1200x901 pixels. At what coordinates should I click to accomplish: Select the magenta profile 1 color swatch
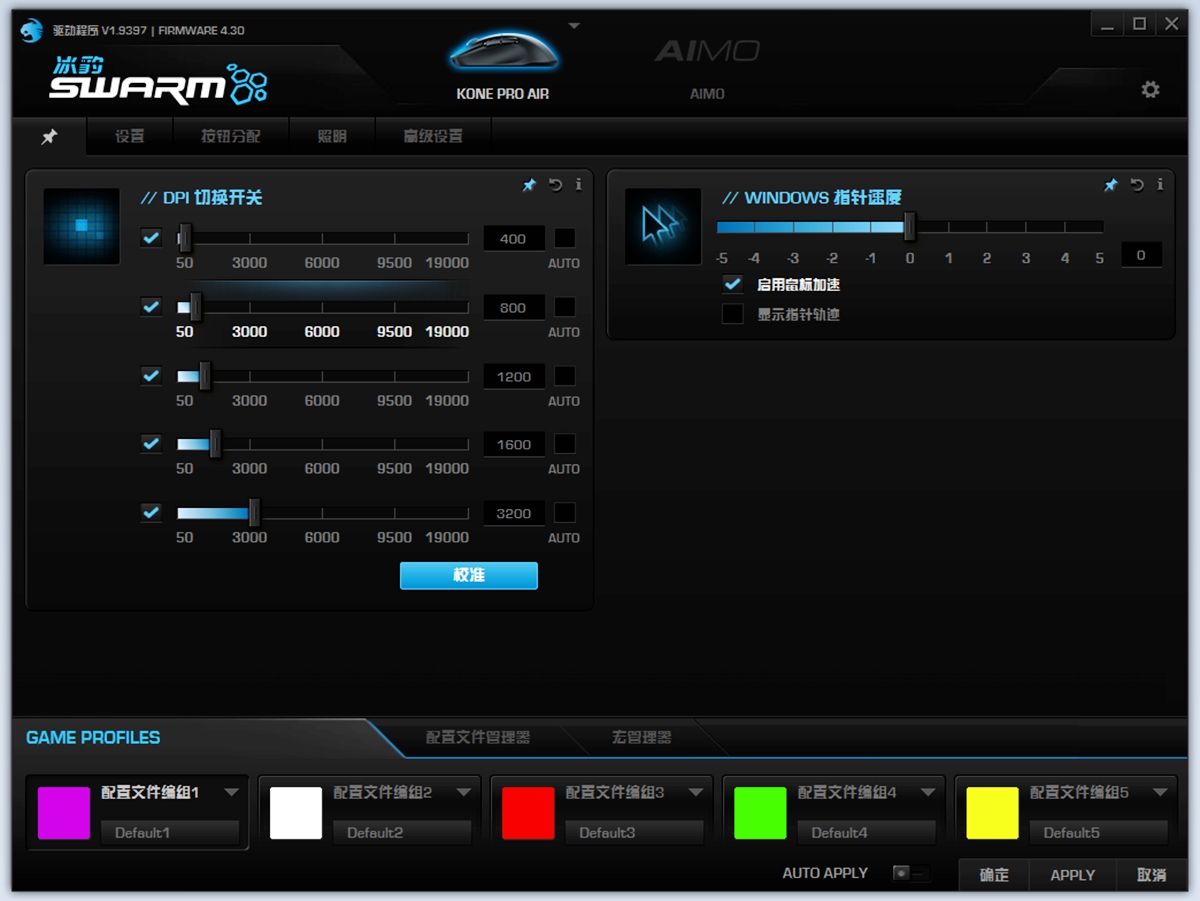point(64,812)
